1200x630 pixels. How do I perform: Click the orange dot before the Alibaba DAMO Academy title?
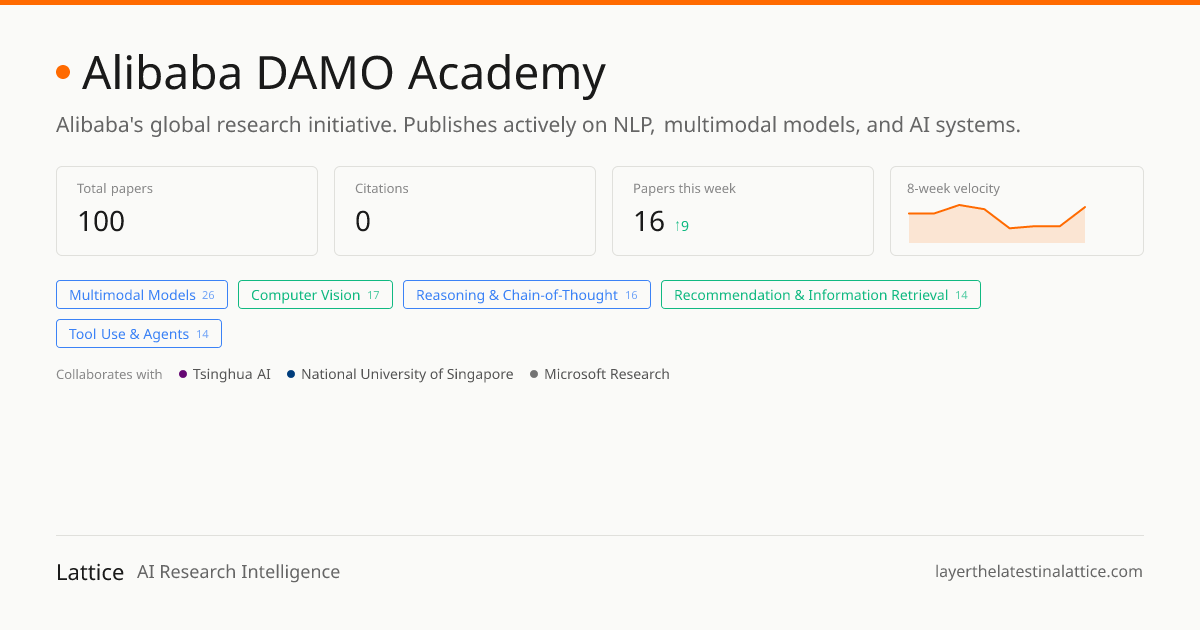click(x=63, y=72)
